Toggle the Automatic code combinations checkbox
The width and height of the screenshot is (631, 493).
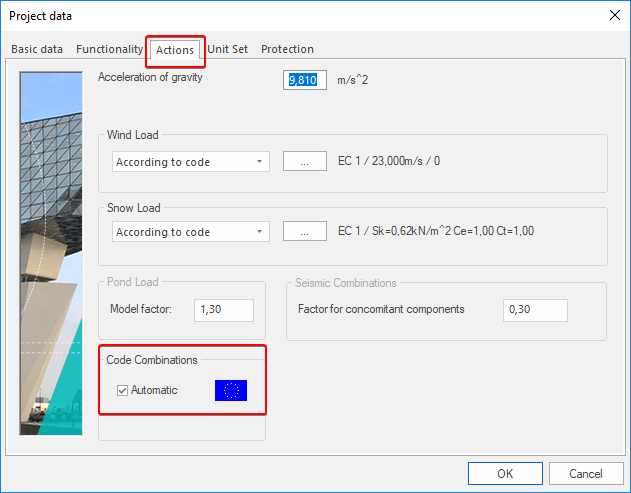(x=122, y=390)
